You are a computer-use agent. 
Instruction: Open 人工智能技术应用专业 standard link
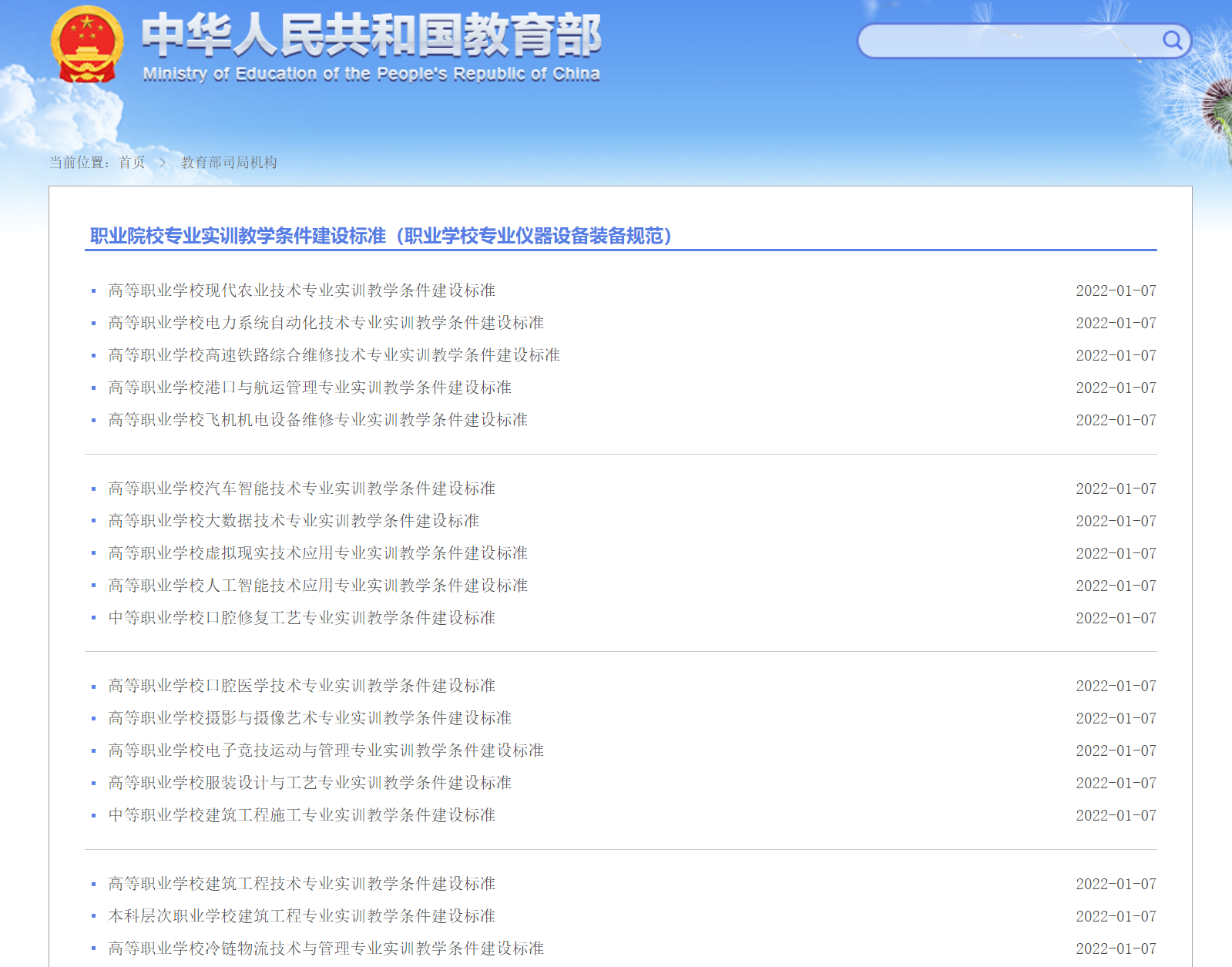(x=317, y=586)
